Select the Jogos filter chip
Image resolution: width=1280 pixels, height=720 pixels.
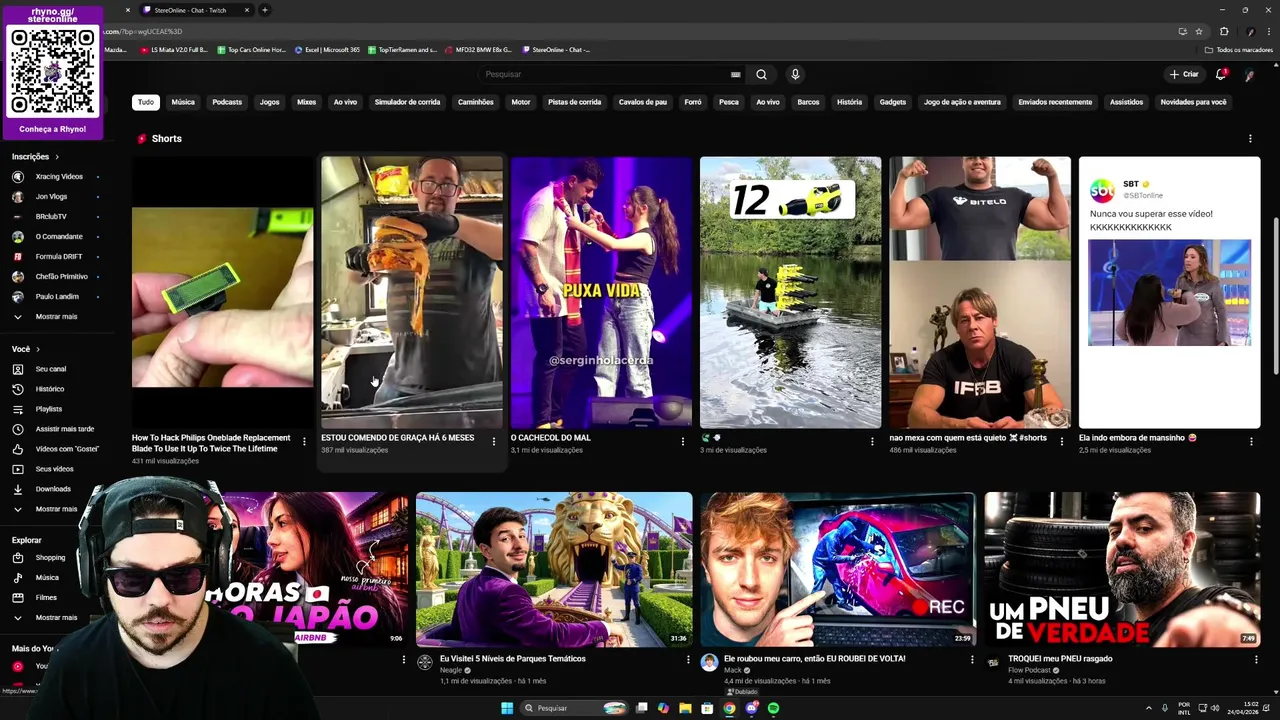[x=270, y=102]
